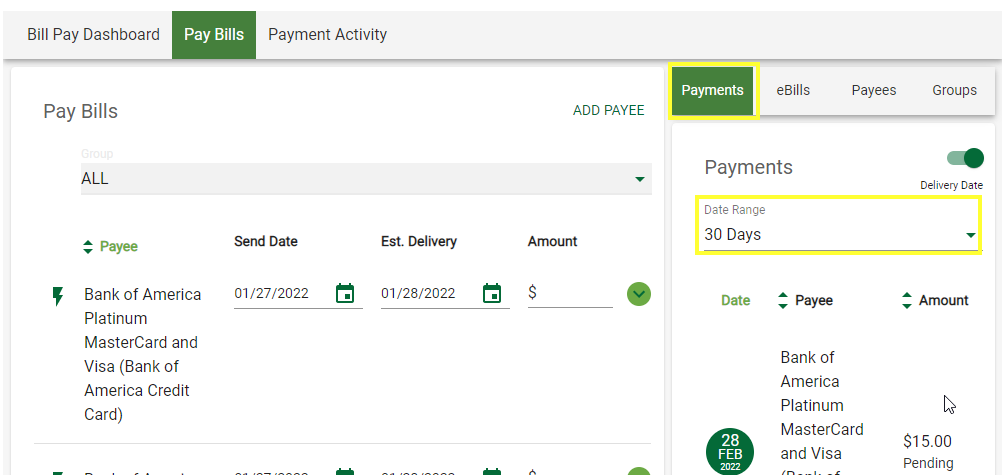
Task: Switch to the eBills tab
Action: point(793,91)
